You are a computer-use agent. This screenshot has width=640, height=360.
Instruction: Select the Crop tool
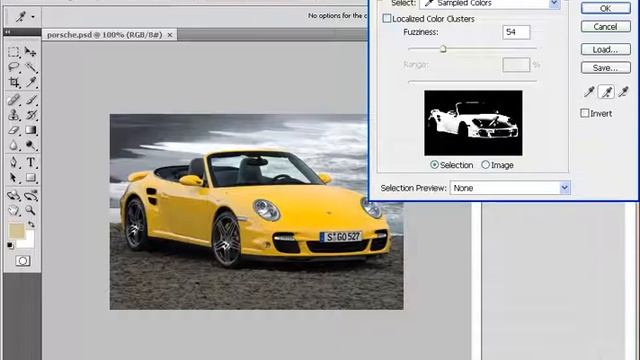pyautogui.click(x=14, y=82)
